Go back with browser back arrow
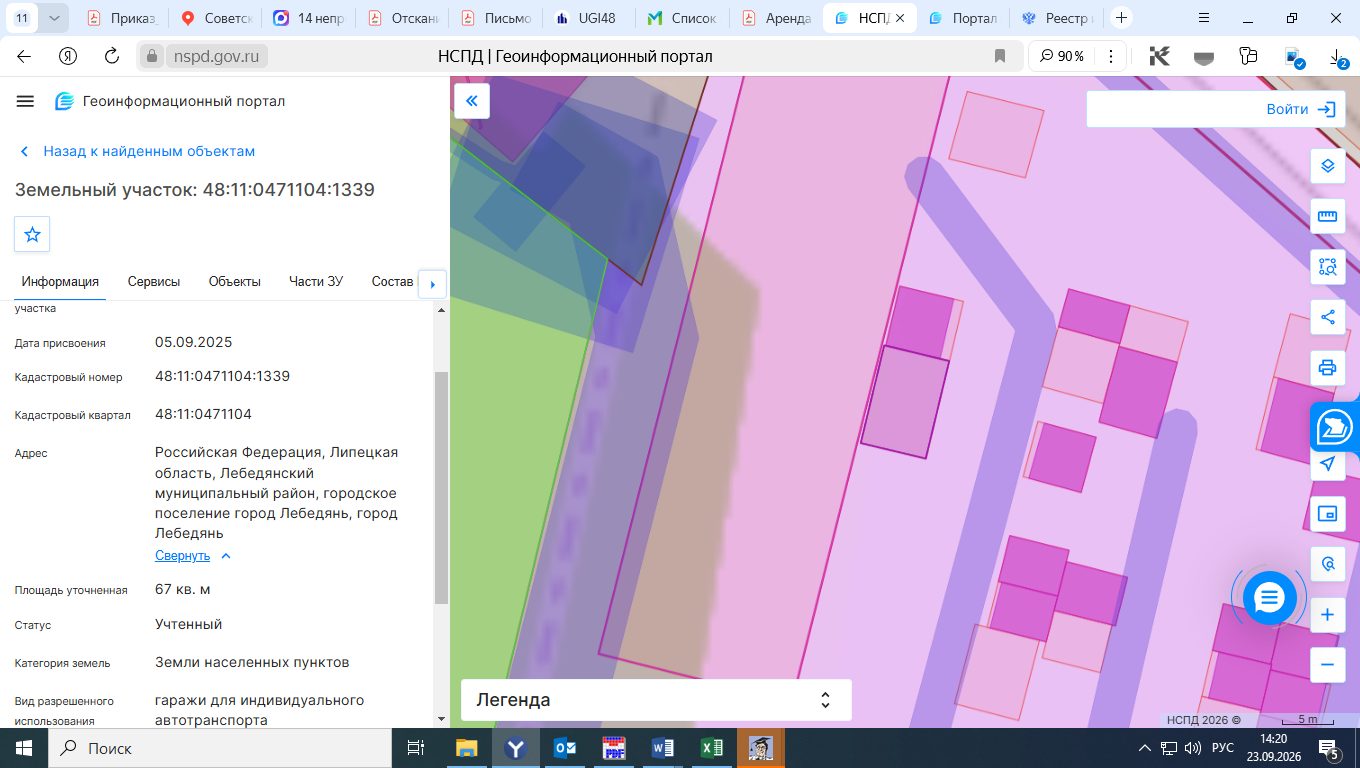 pos(24,57)
